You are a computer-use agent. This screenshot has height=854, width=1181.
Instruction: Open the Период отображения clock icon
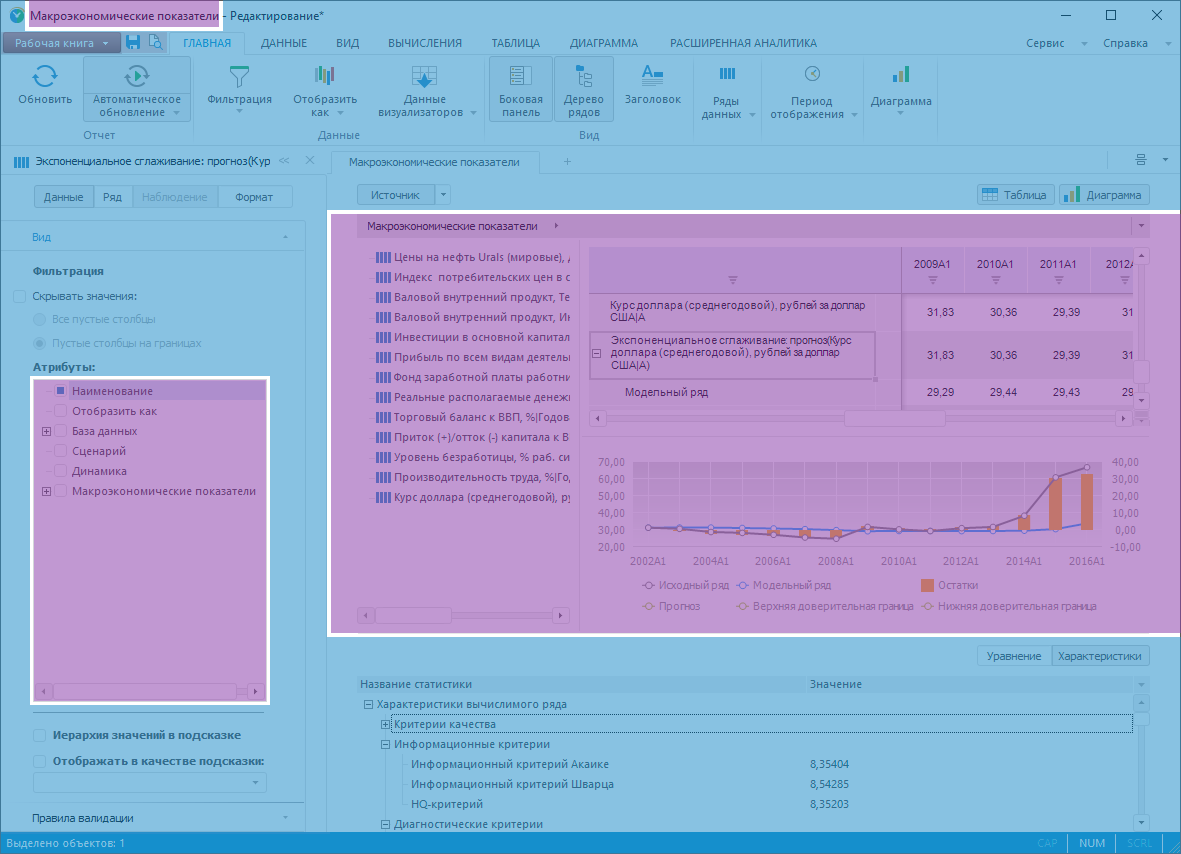(x=812, y=75)
